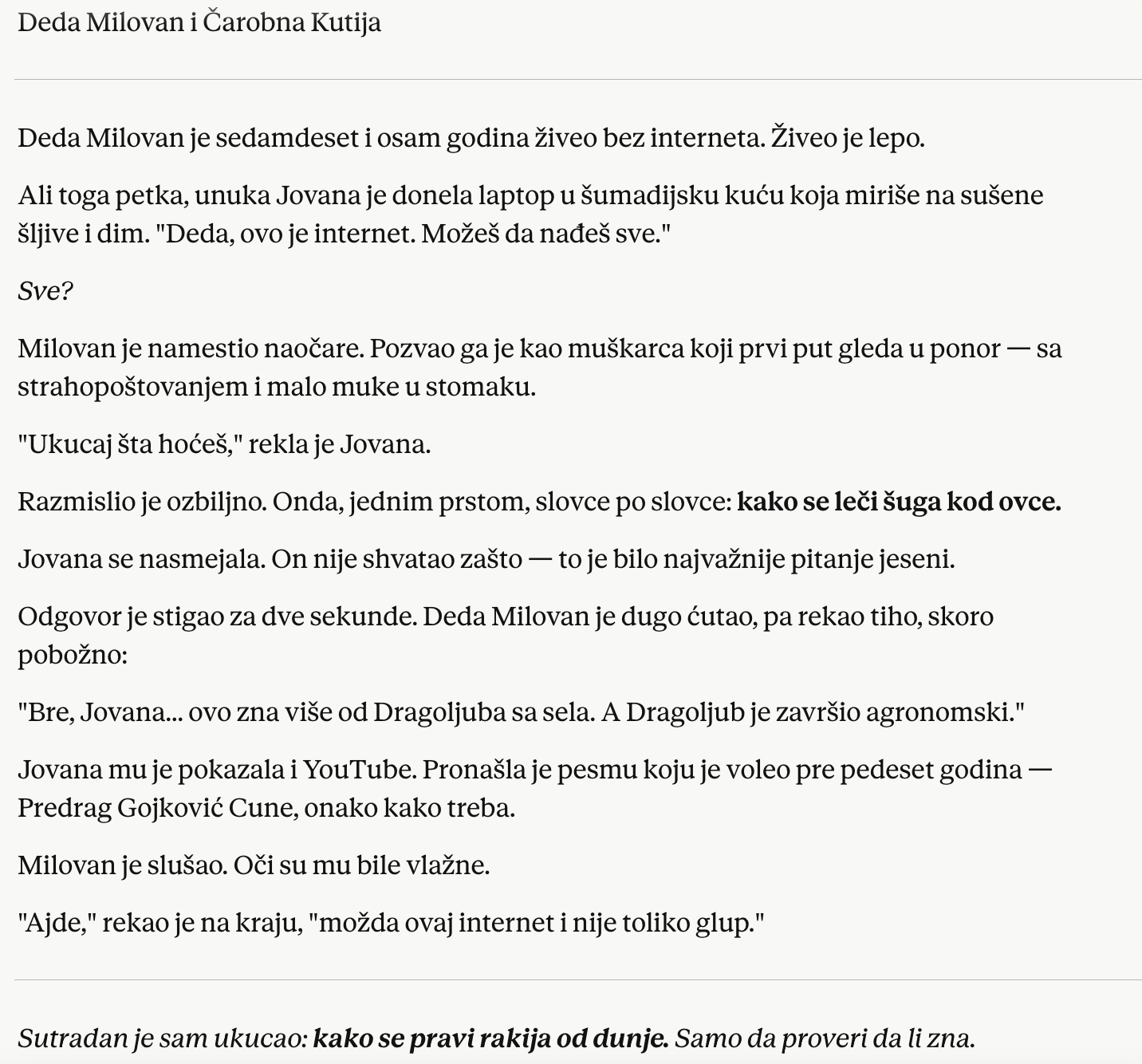The width and height of the screenshot is (1142, 1064).
Task: Click the quote "Ukucaj šta hoćeš"
Action: coord(129,444)
